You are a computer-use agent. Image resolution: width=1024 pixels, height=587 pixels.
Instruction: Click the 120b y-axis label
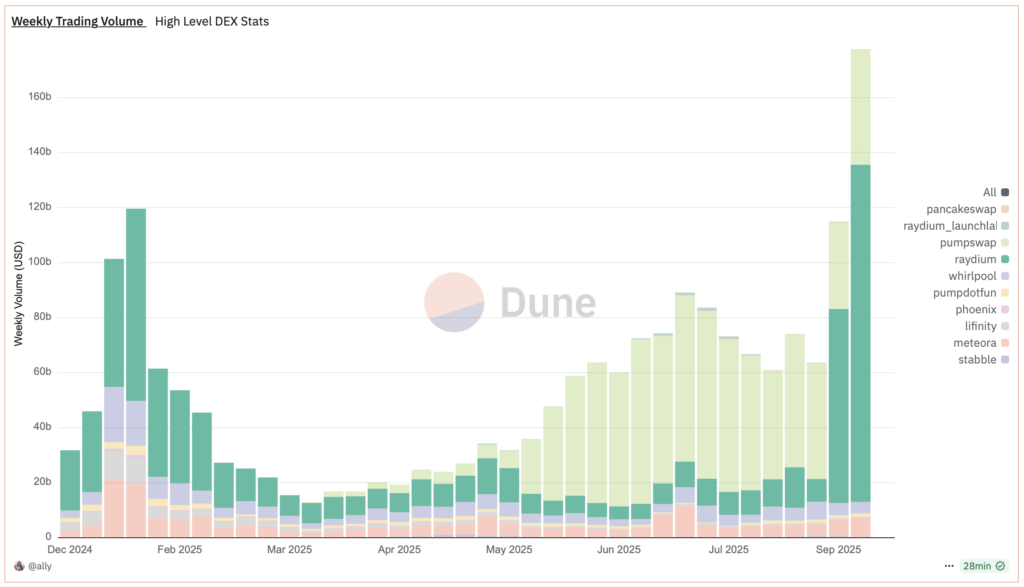[x=39, y=207]
